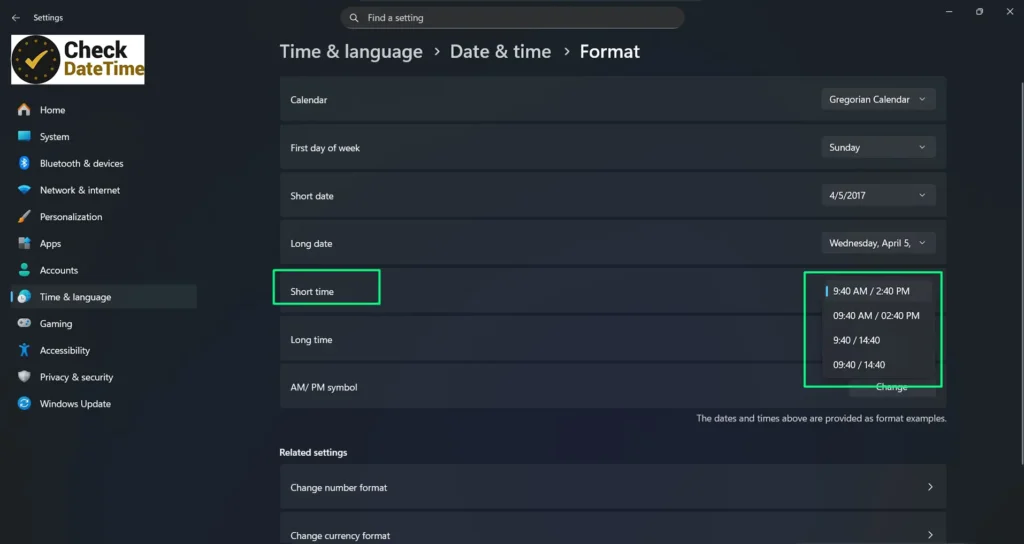This screenshot has width=1024, height=544.
Task: Click Change button for AM/PM symbol
Action: click(892, 387)
